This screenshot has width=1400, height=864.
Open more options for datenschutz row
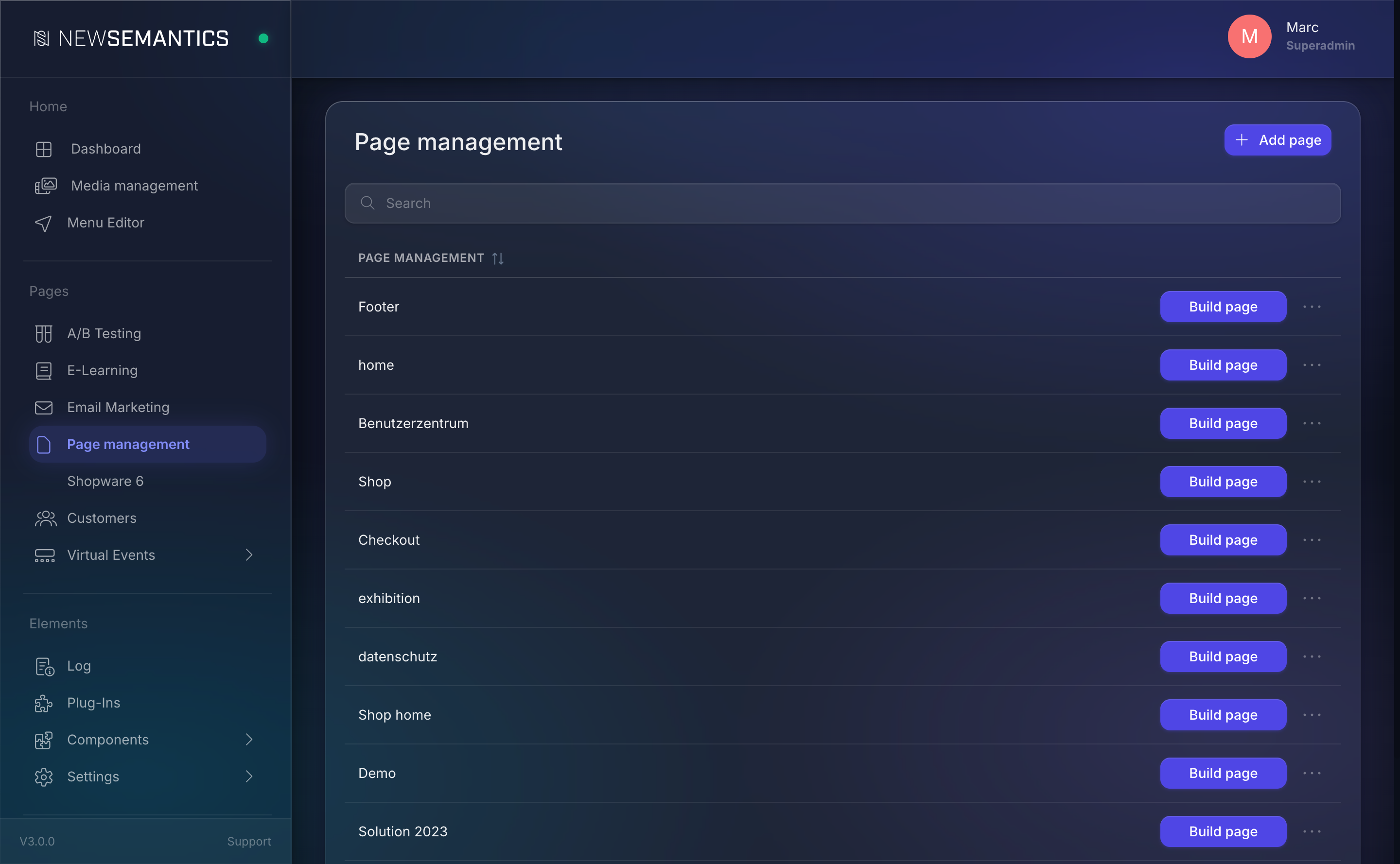[x=1312, y=657]
